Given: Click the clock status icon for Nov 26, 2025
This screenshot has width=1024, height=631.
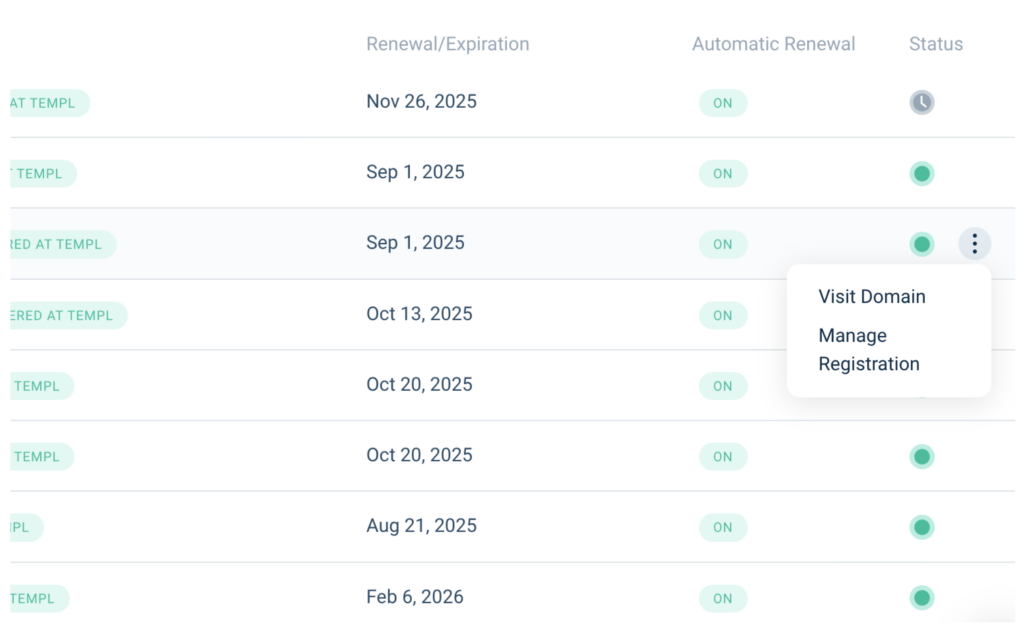Looking at the screenshot, I should [921, 102].
